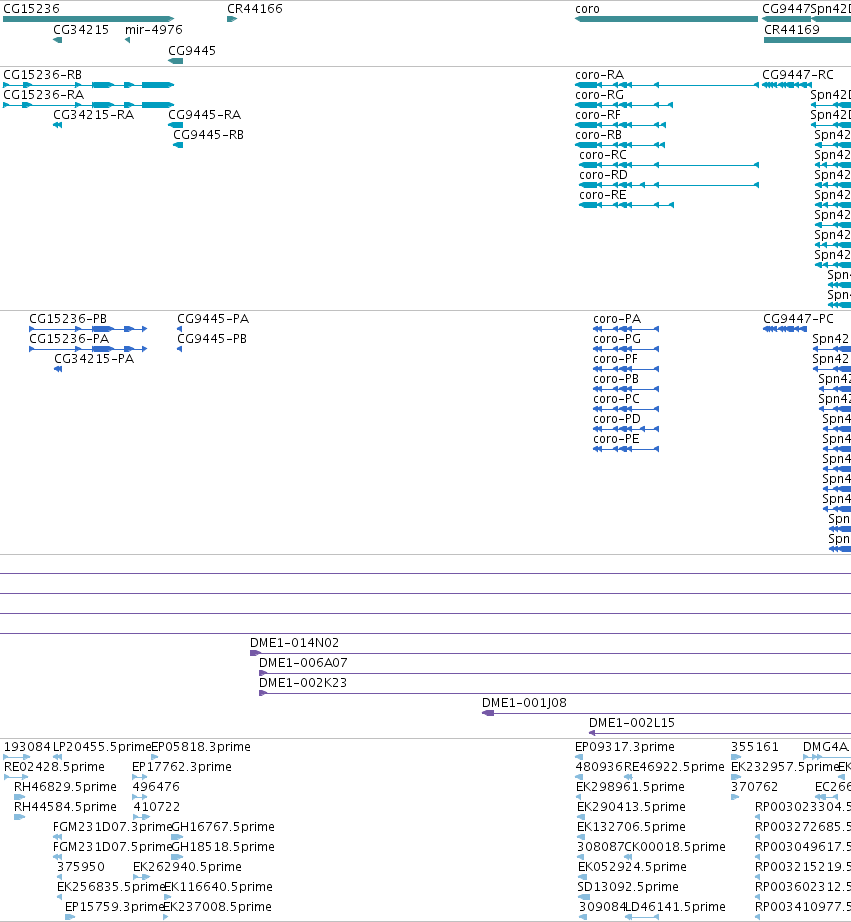This screenshot has width=851, height=922.
Task: Select the coro-RB transcript label
Action: pos(598,135)
